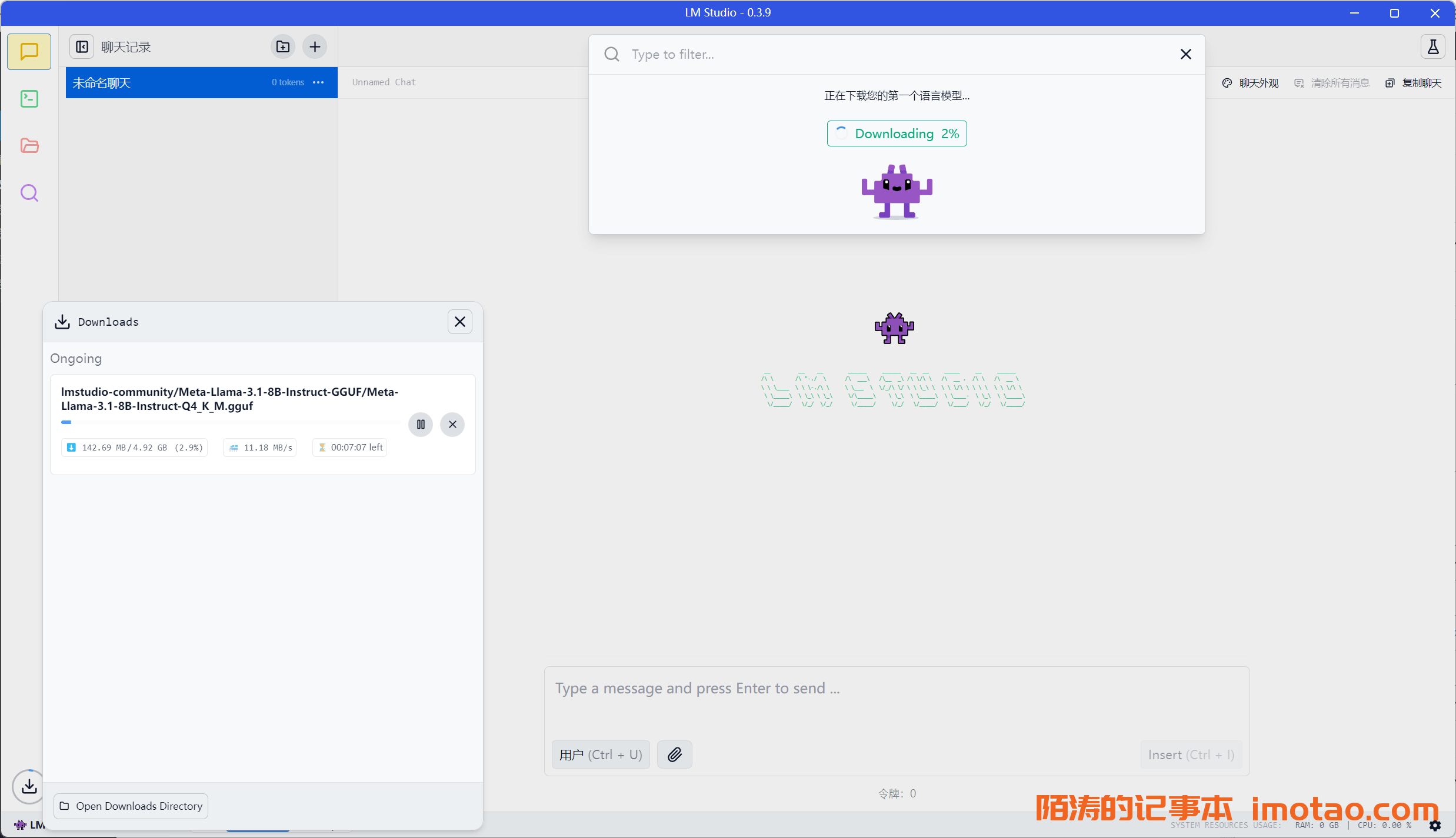Open My Models folder sidebar icon
The height and width of the screenshot is (838, 1456).
pos(29,146)
